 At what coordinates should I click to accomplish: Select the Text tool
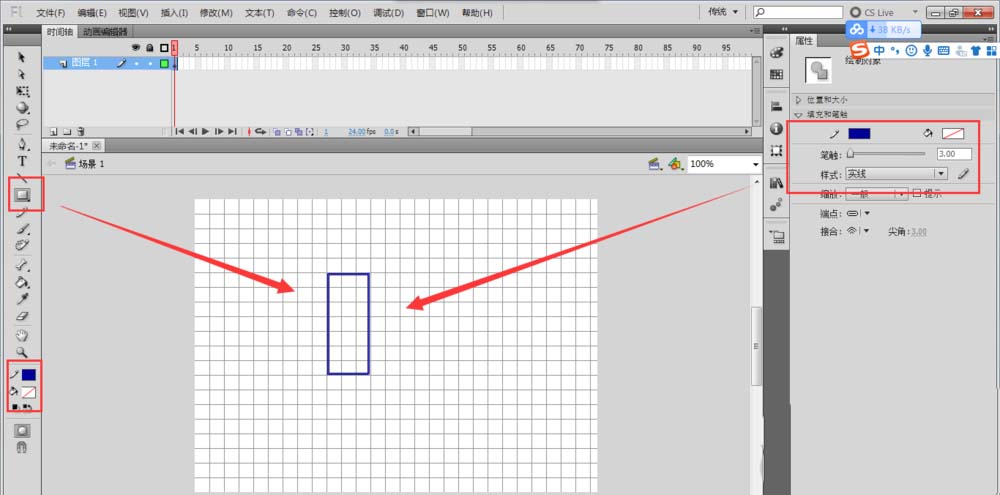(22, 161)
